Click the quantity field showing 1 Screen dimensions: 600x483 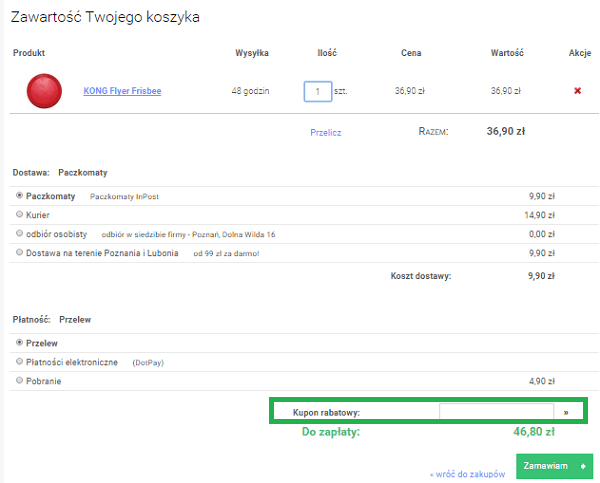(x=317, y=91)
